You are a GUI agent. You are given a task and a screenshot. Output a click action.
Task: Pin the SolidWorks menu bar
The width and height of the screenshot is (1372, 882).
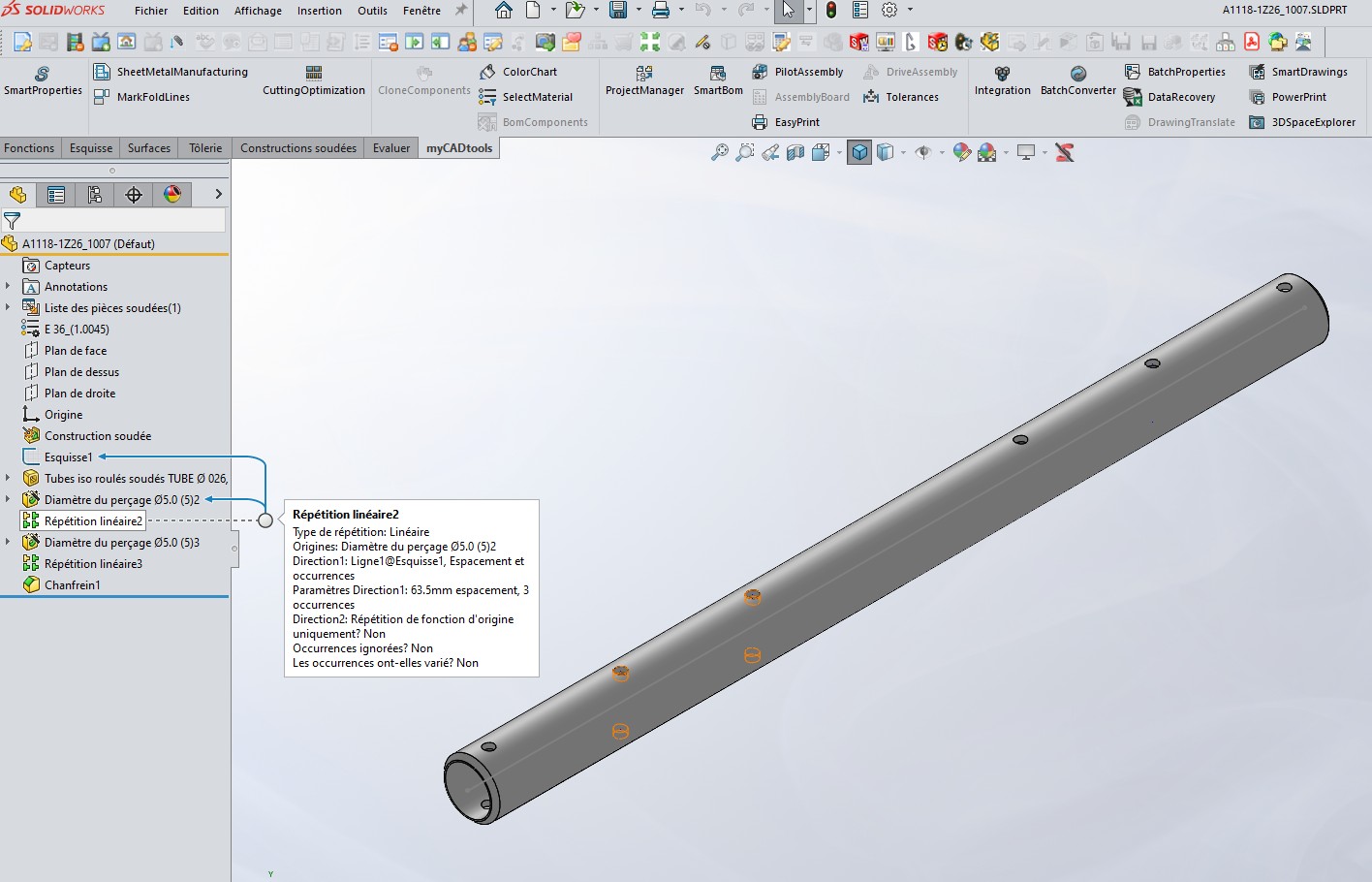[461, 11]
